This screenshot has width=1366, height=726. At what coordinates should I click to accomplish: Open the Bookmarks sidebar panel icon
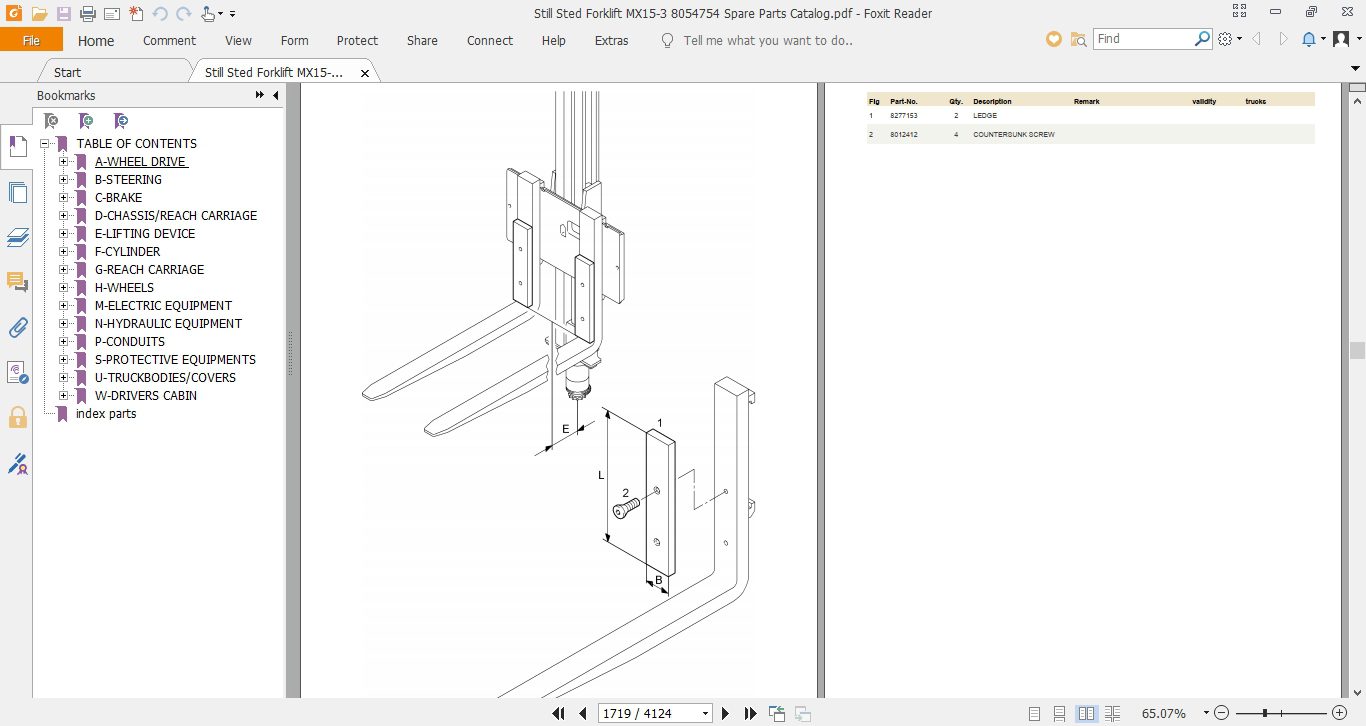[x=17, y=146]
